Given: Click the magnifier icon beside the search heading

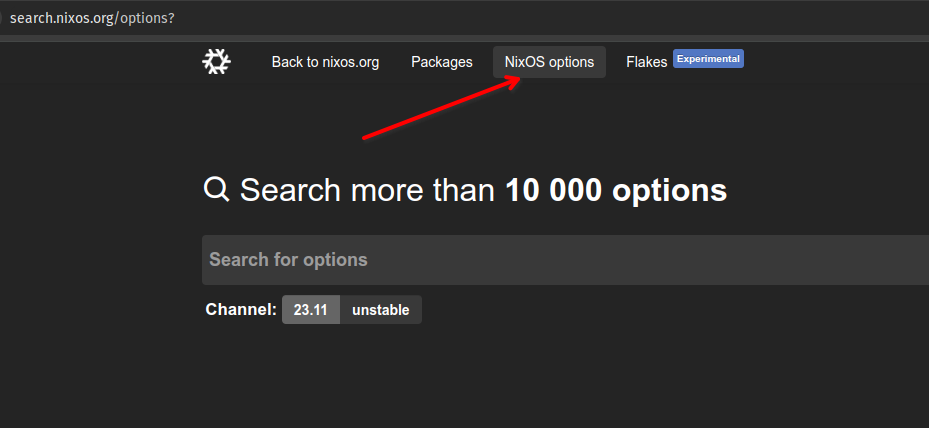Looking at the screenshot, I should pos(216,190).
